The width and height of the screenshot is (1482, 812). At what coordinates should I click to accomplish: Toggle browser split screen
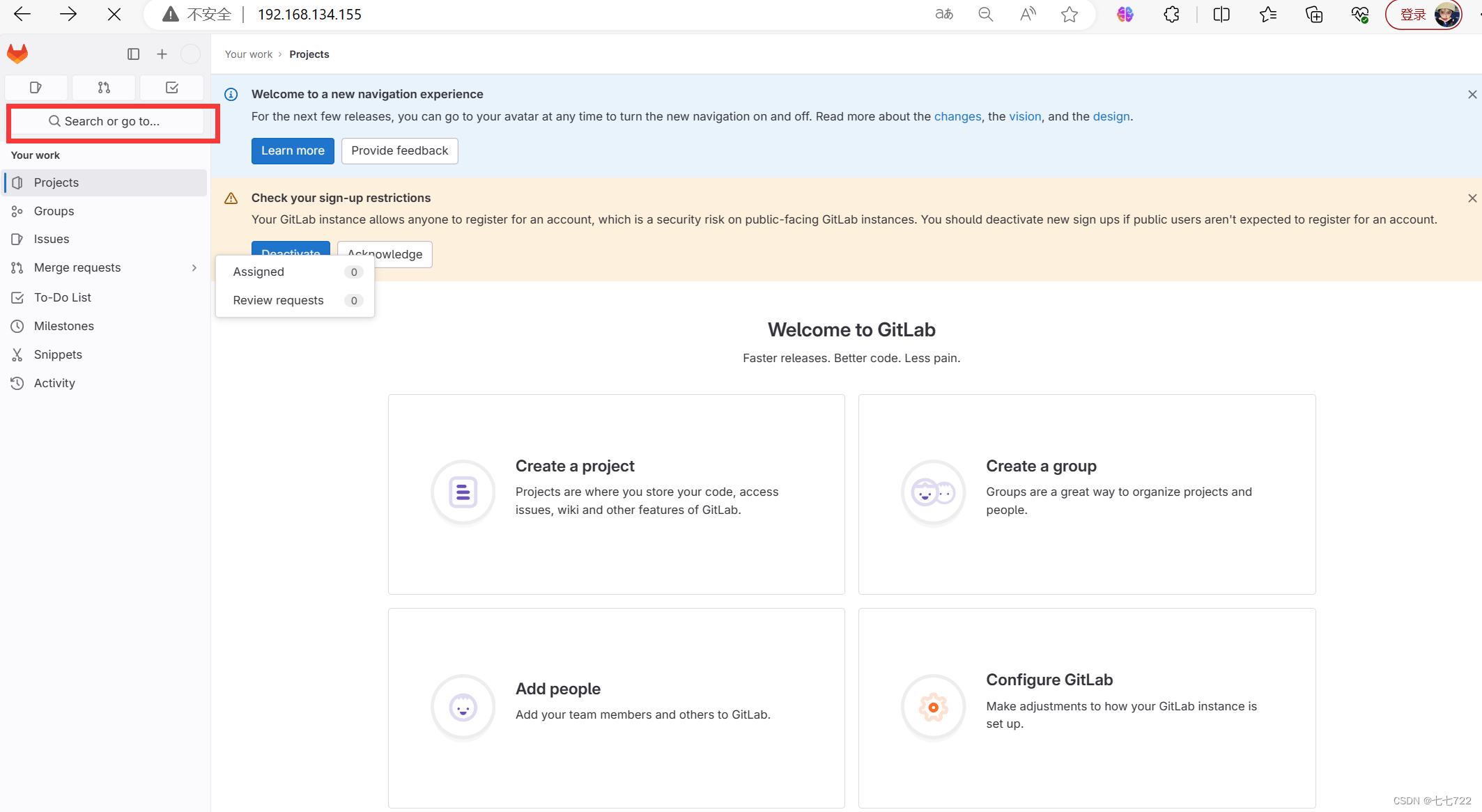[x=1221, y=14]
